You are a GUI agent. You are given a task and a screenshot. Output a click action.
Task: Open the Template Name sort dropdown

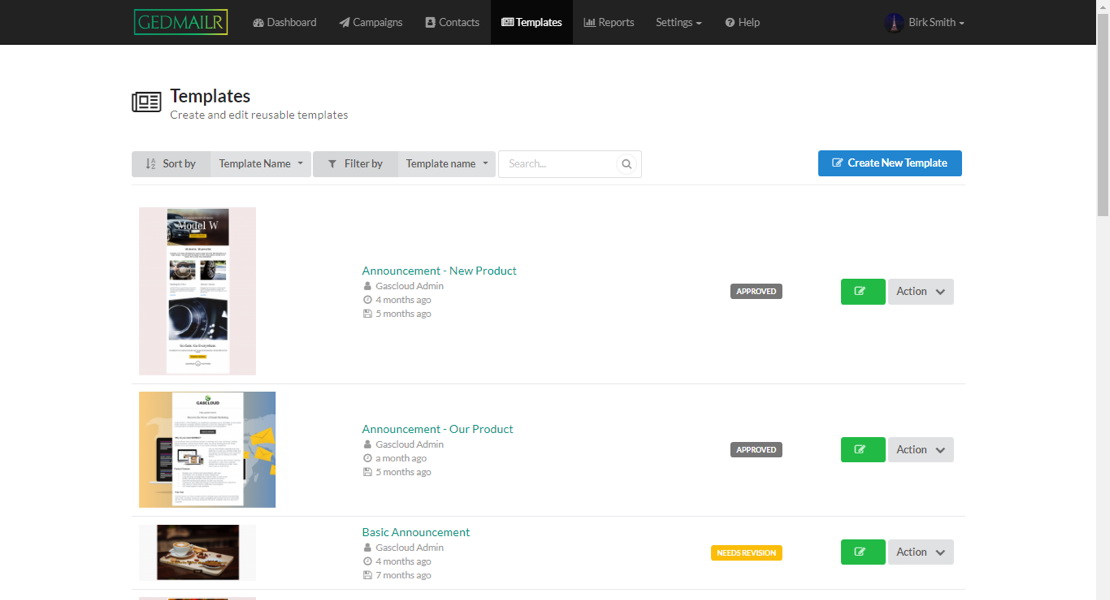[x=260, y=164]
